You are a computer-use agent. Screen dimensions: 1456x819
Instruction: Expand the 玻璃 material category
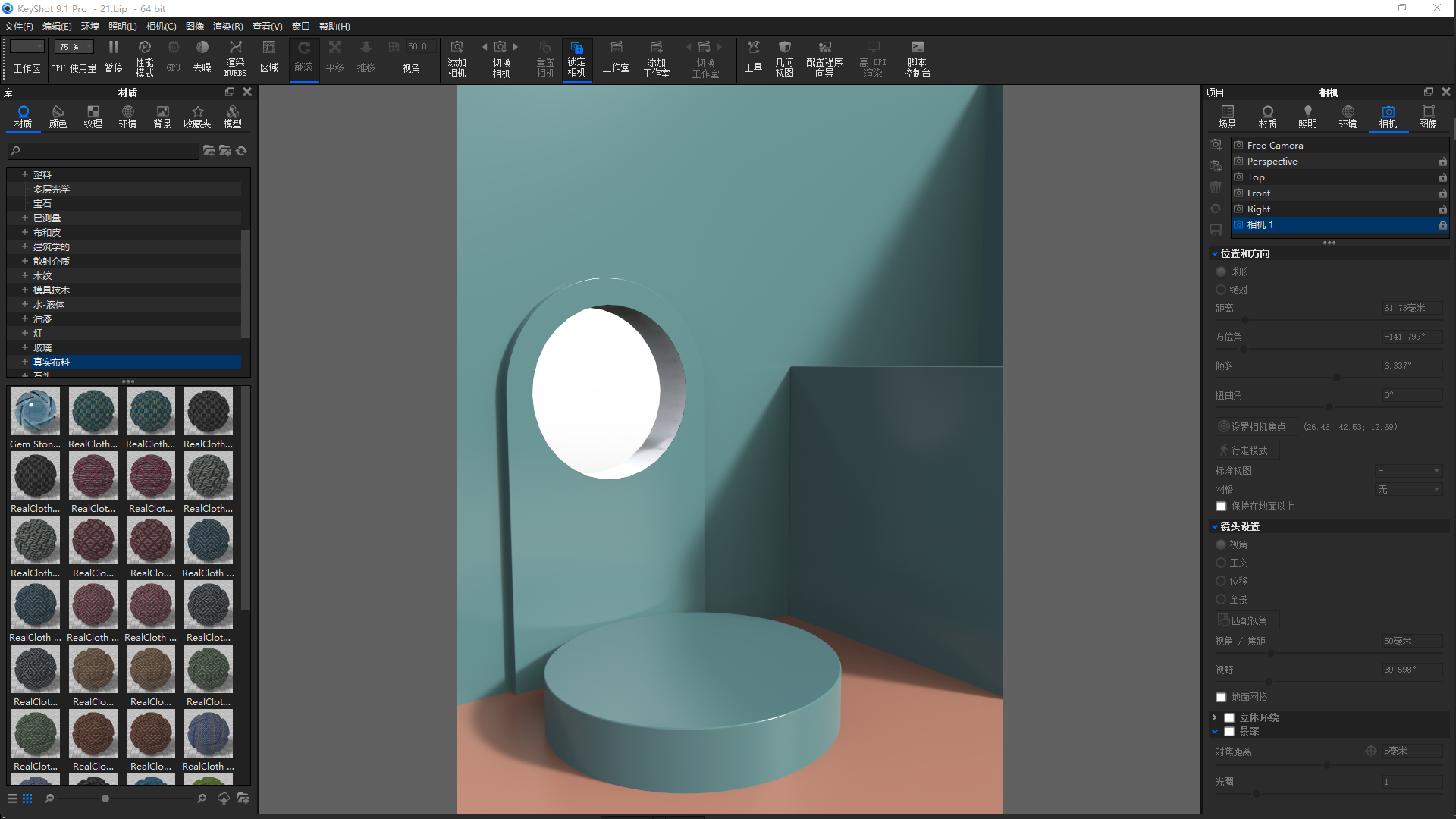24,347
